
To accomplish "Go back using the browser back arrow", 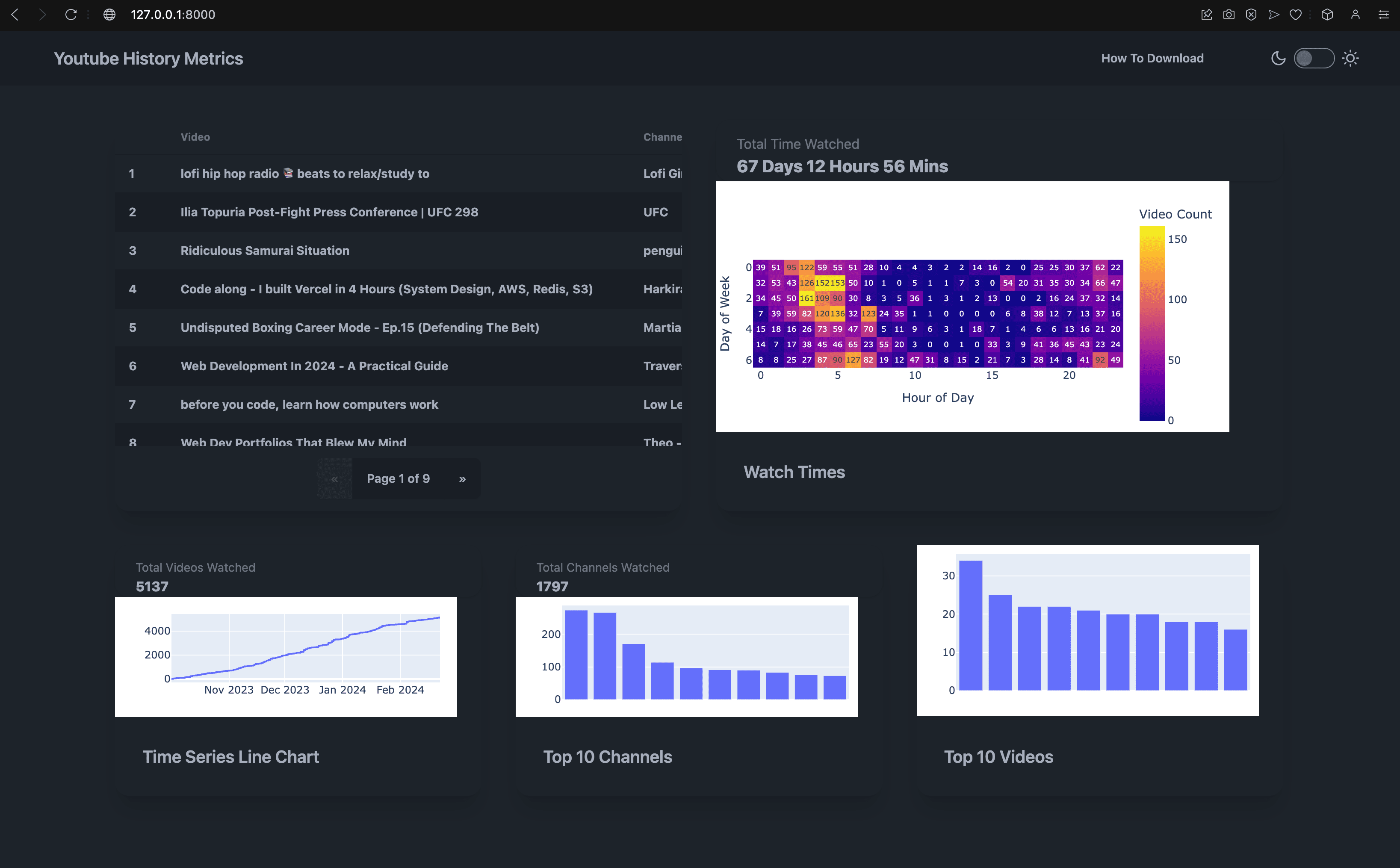I will click(x=15, y=15).
